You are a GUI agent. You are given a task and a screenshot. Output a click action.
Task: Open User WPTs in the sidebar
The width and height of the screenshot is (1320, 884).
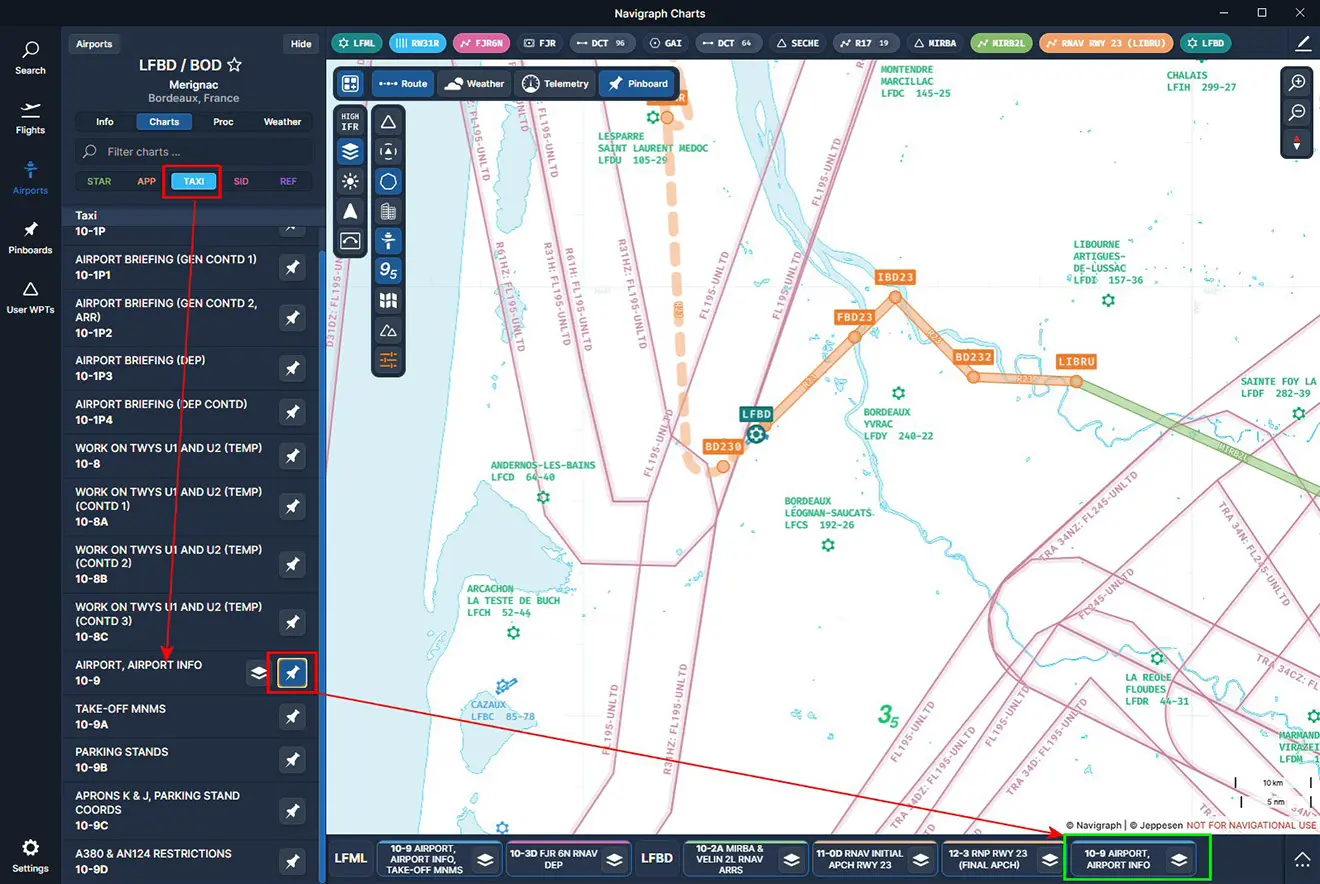pos(30,298)
